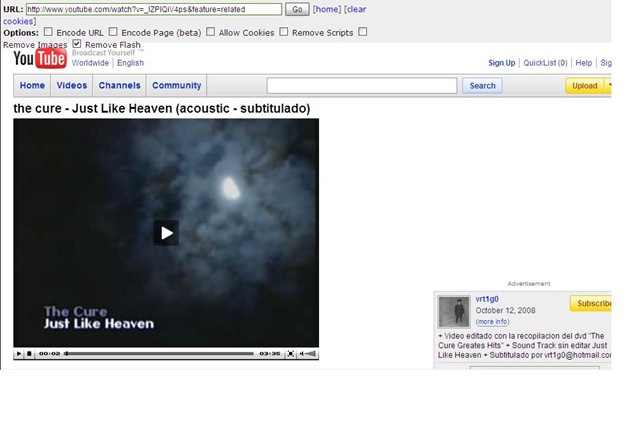Seek on the video progress bar
The image size is (640, 443).
(x=160, y=354)
